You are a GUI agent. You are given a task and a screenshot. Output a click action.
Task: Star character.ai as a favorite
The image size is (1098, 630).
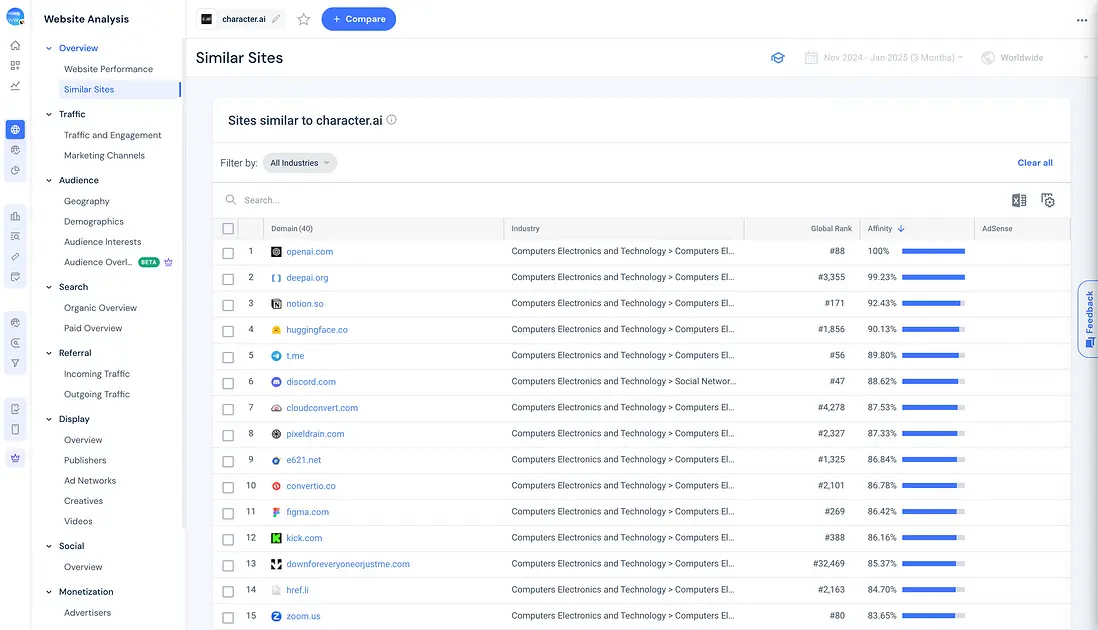pyautogui.click(x=304, y=19)
